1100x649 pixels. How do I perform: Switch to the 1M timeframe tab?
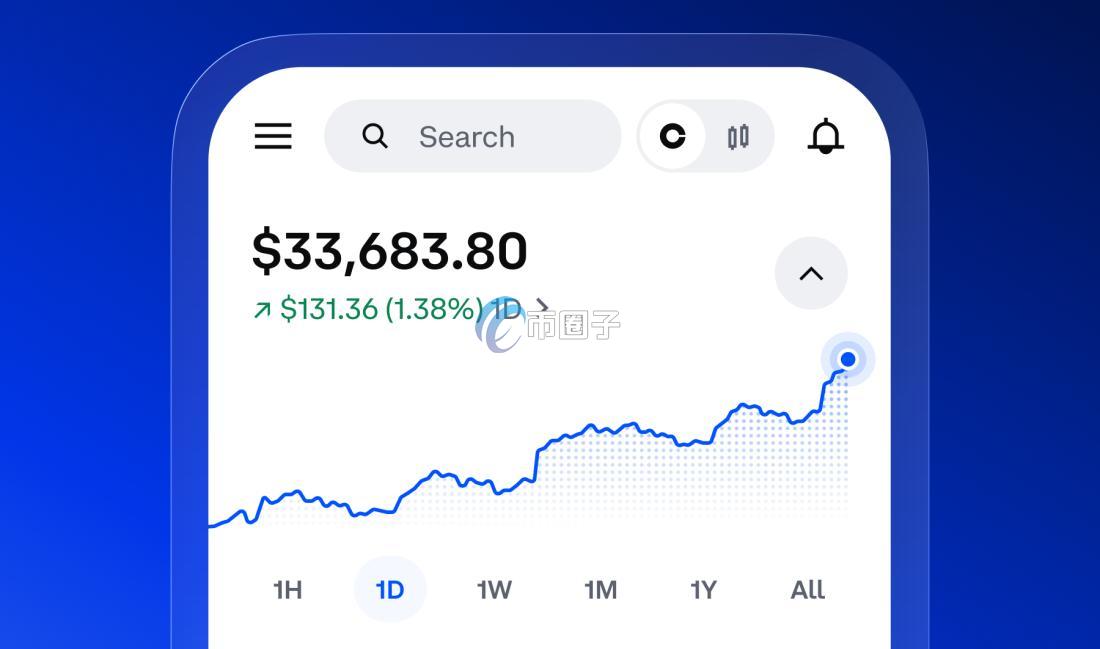(600, 590)
